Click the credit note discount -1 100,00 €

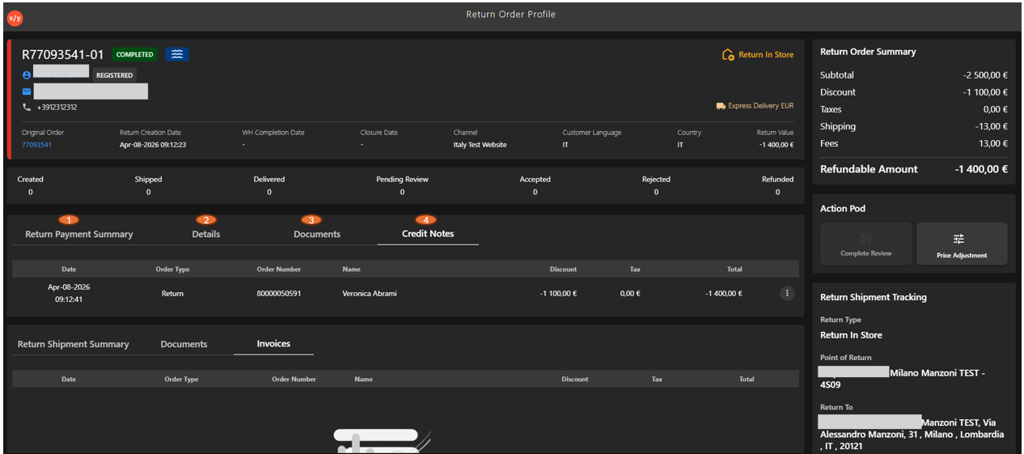pos(558,294)
